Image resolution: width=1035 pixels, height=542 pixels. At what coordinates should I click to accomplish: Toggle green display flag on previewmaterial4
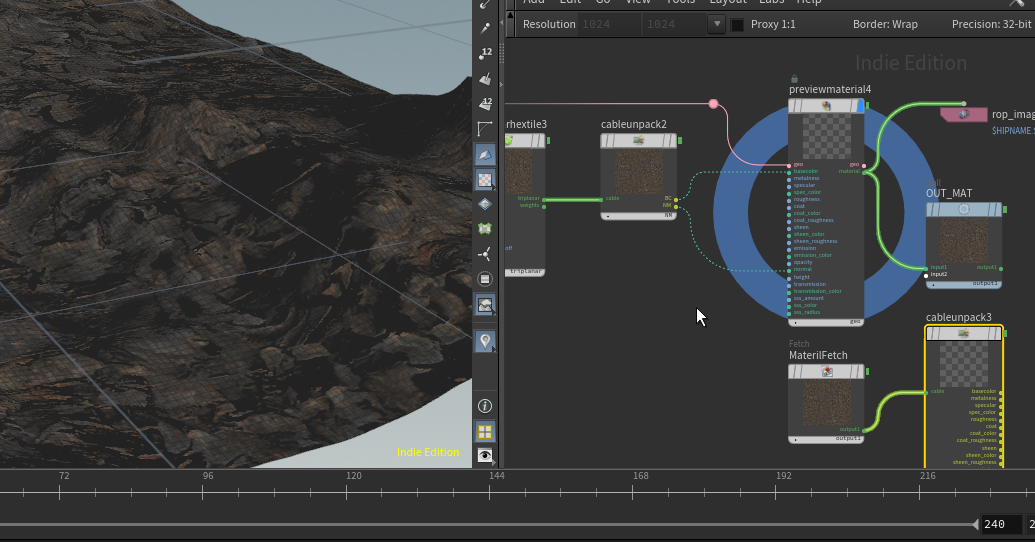[x=867, y=106]
